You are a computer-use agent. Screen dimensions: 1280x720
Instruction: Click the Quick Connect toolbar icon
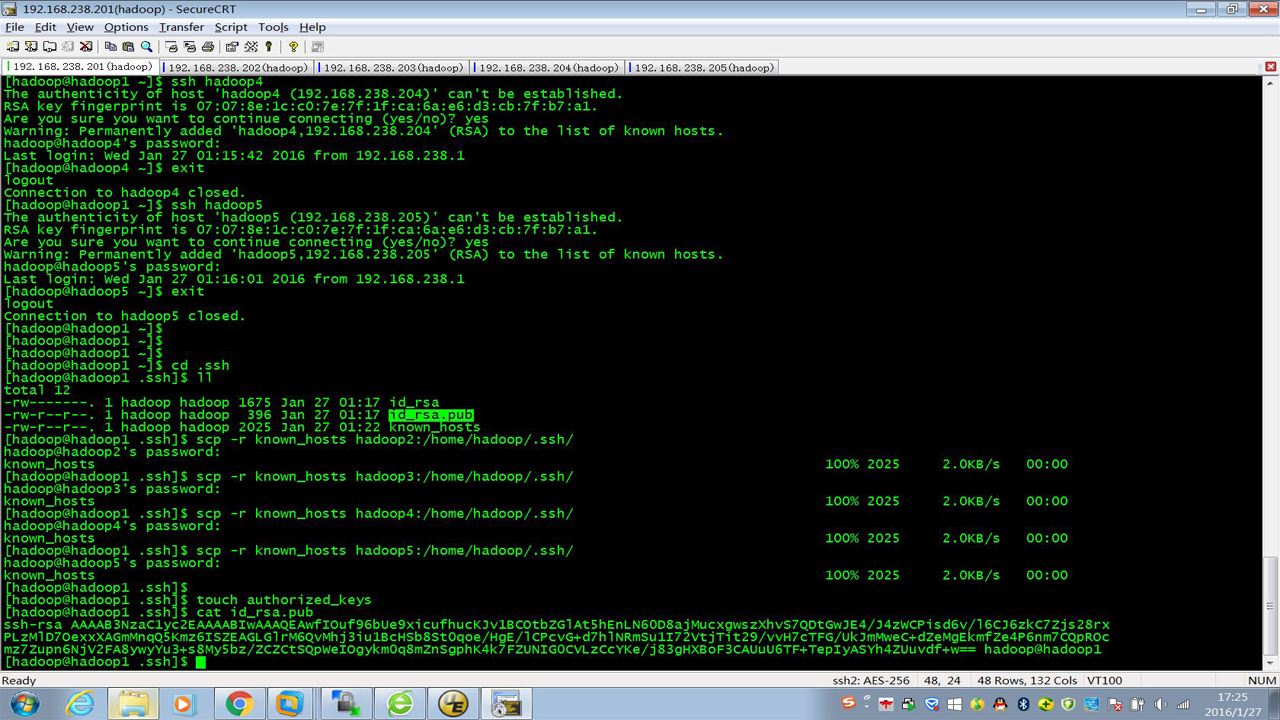pyautogui.click(x=31, y=46)
